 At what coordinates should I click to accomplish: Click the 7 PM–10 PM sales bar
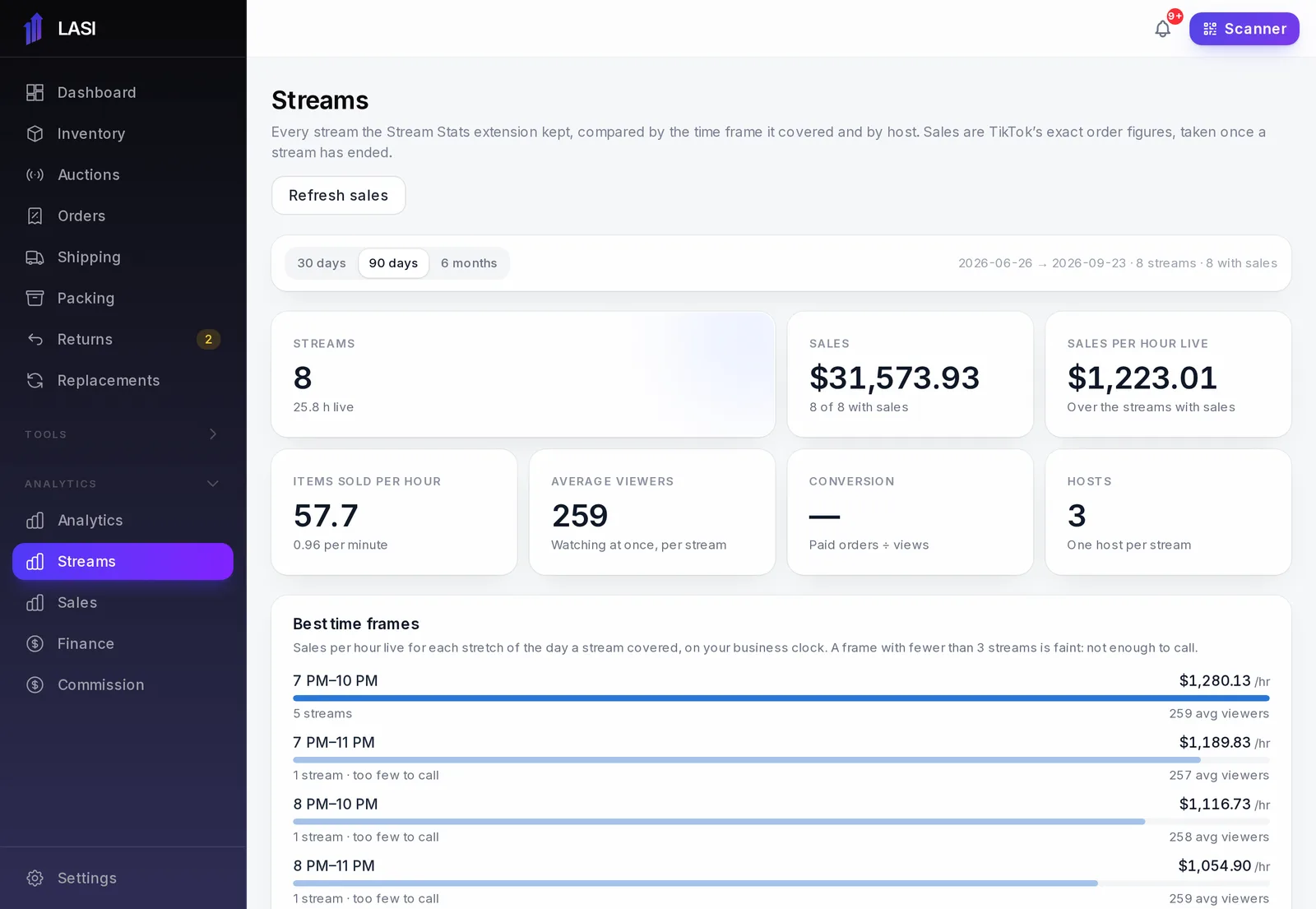tap(781, 698)
